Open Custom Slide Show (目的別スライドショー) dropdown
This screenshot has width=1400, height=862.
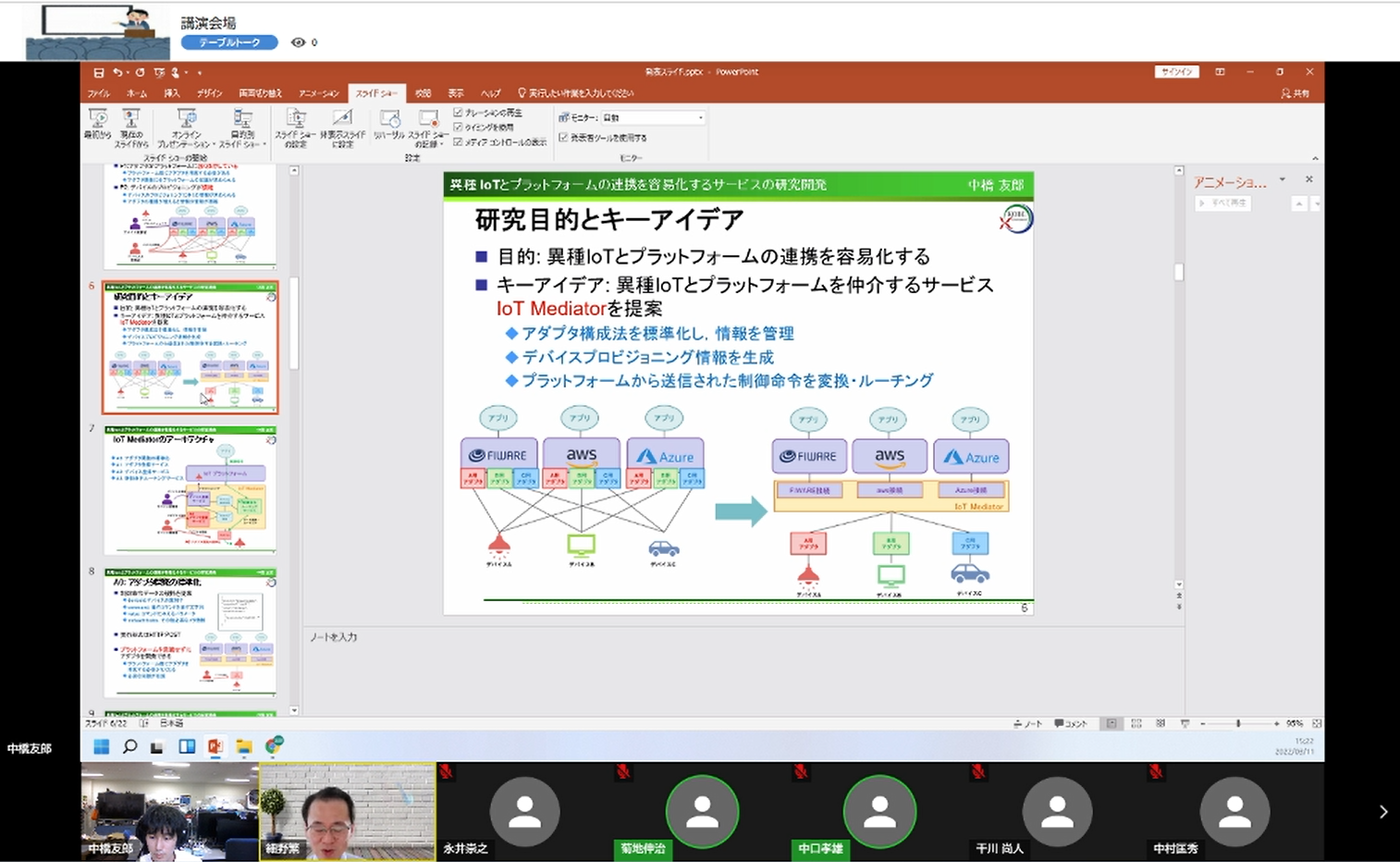[x=242, y=128]
